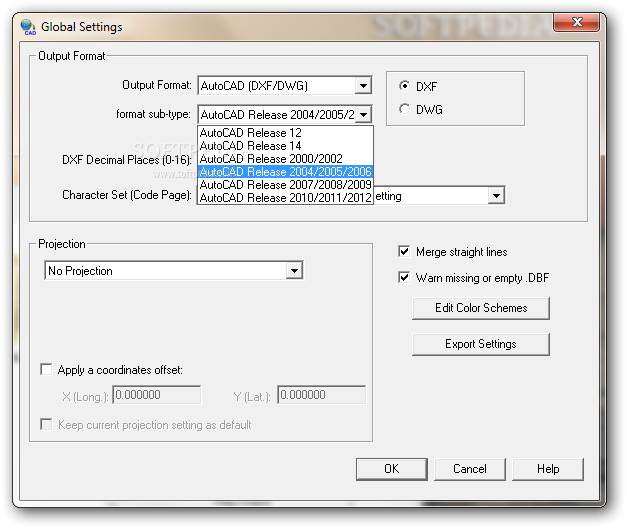Choose AutoCAD Release 14 from list
Image resolution: width=627 pixels, height=528 pixels.
tap(286, 146)
